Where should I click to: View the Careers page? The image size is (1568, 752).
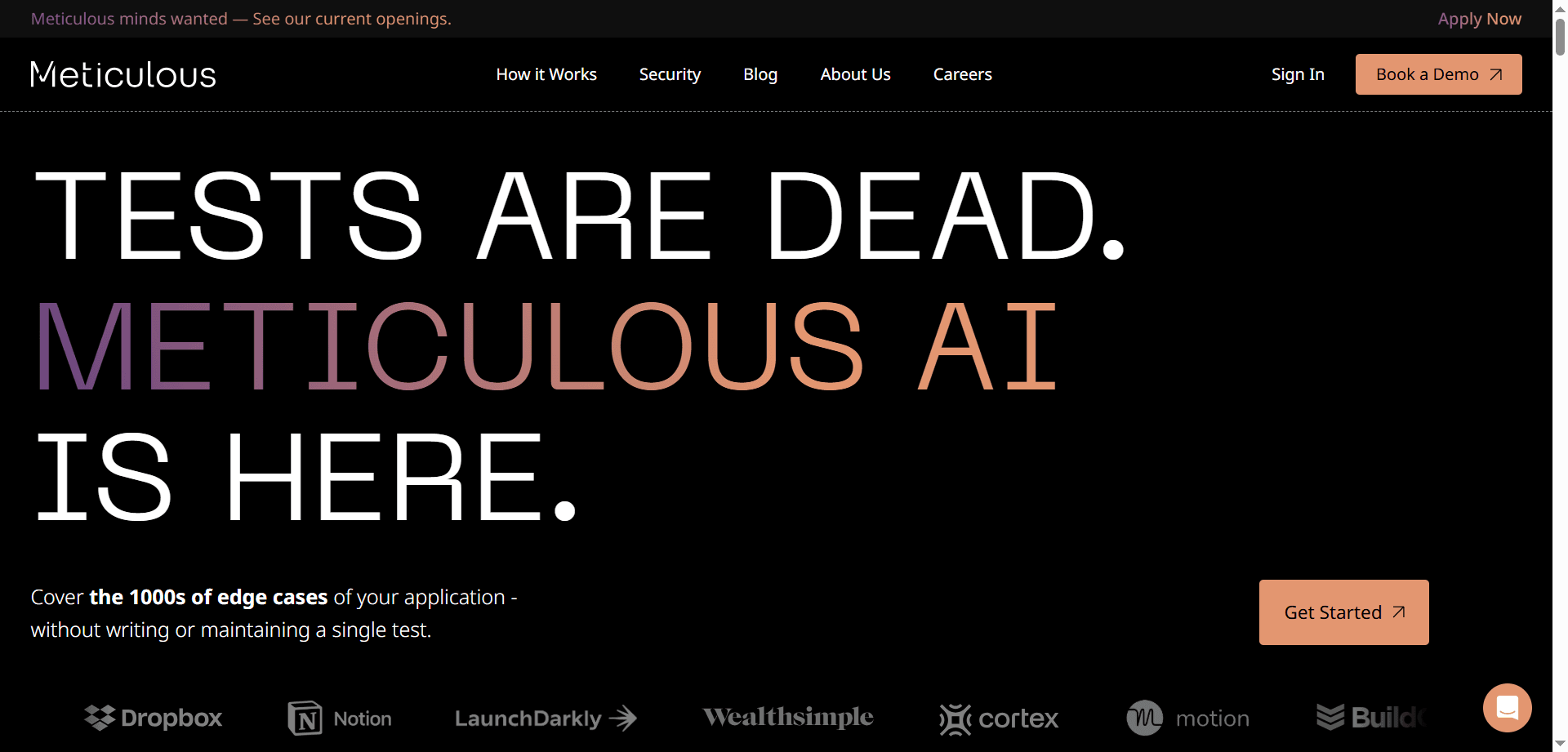pos(962,74)
